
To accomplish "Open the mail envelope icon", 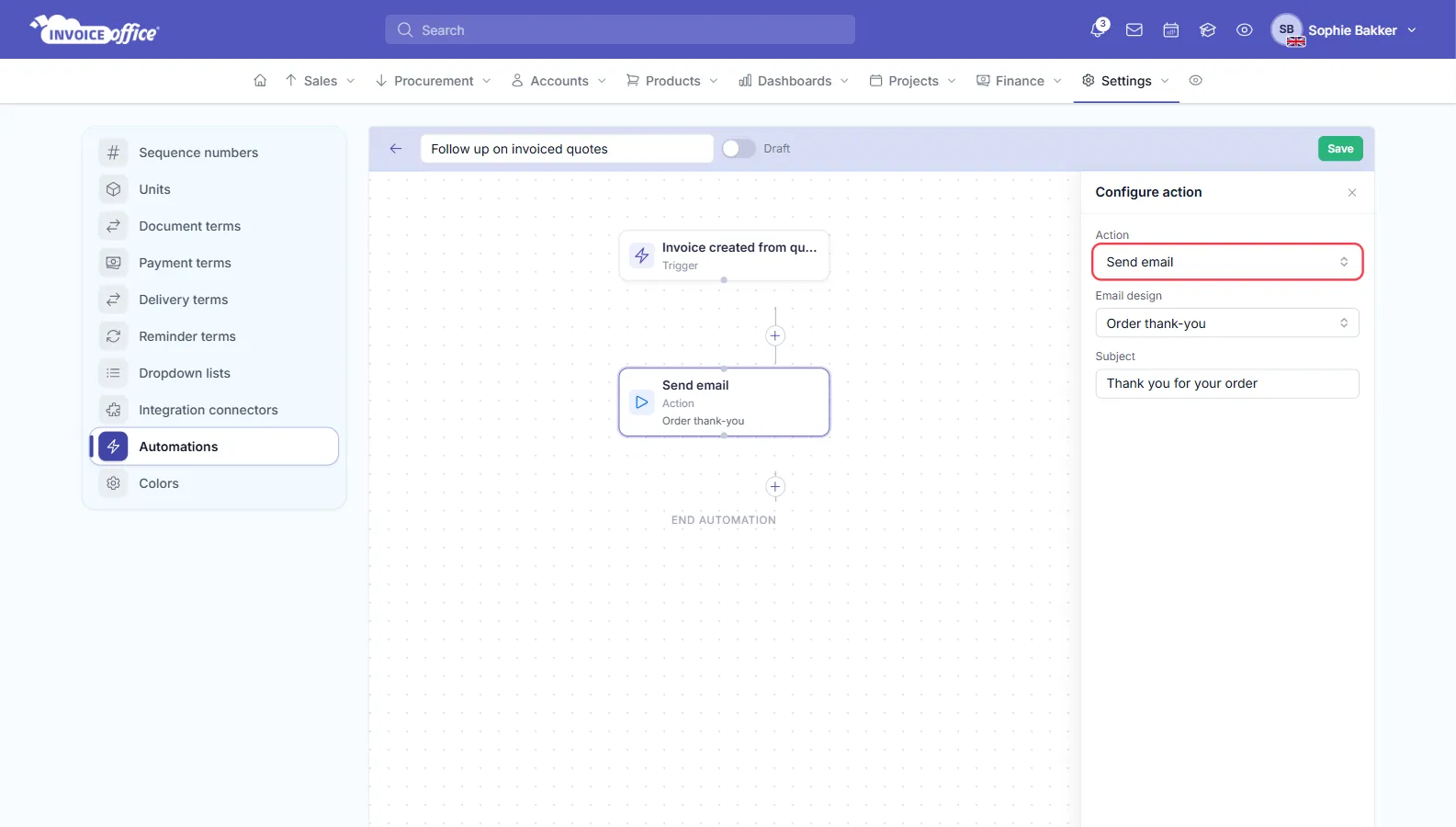I will tap(1134, 30).
